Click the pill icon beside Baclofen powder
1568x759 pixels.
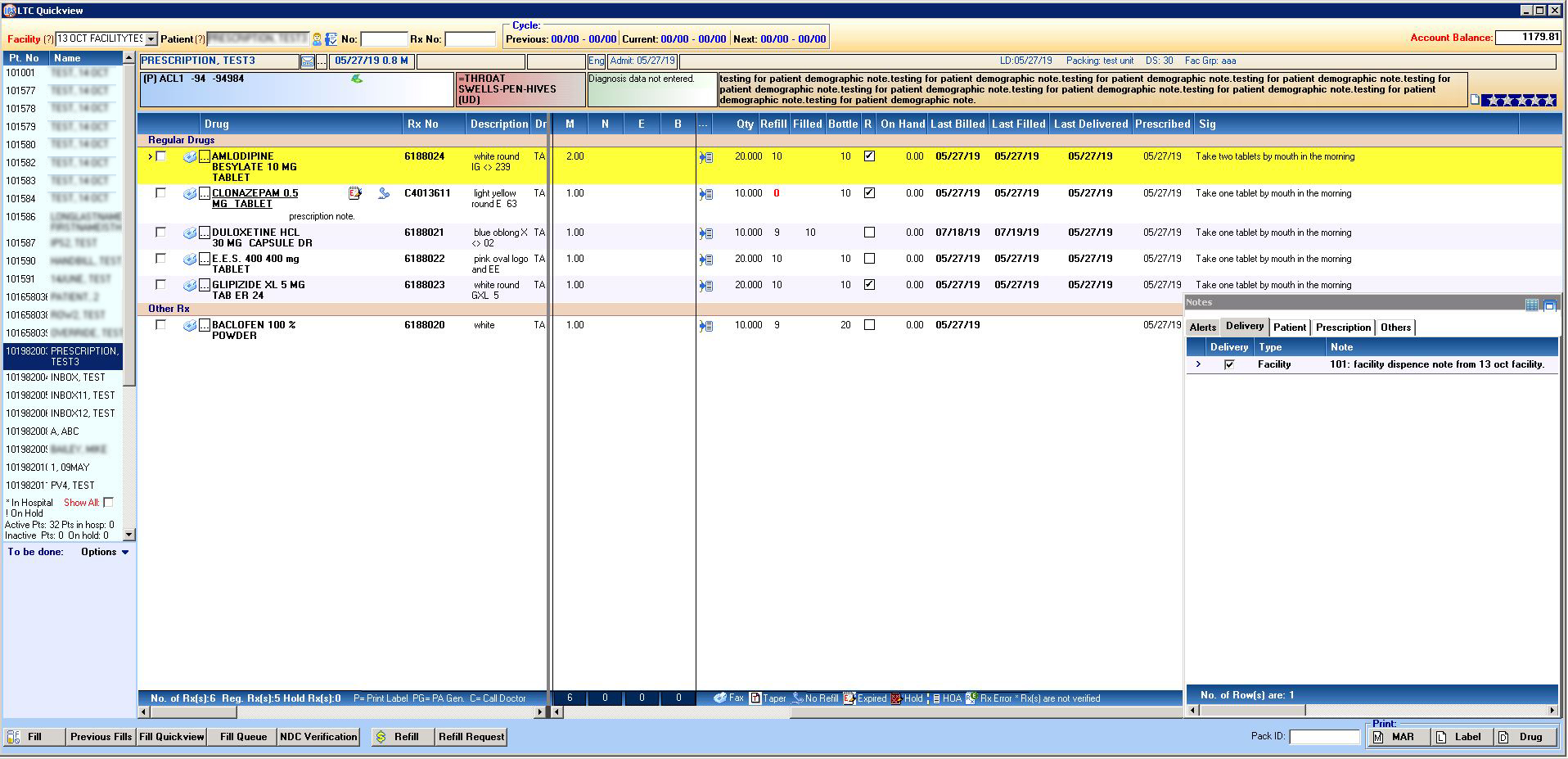(189, 326)
